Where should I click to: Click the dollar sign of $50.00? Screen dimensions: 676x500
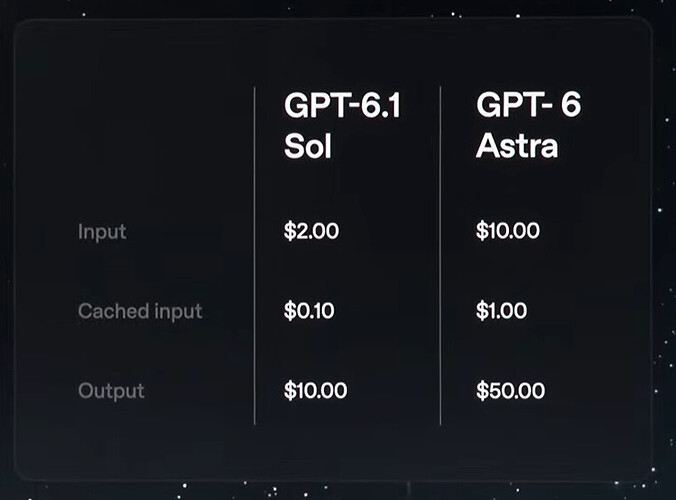(x=481, y=391)
